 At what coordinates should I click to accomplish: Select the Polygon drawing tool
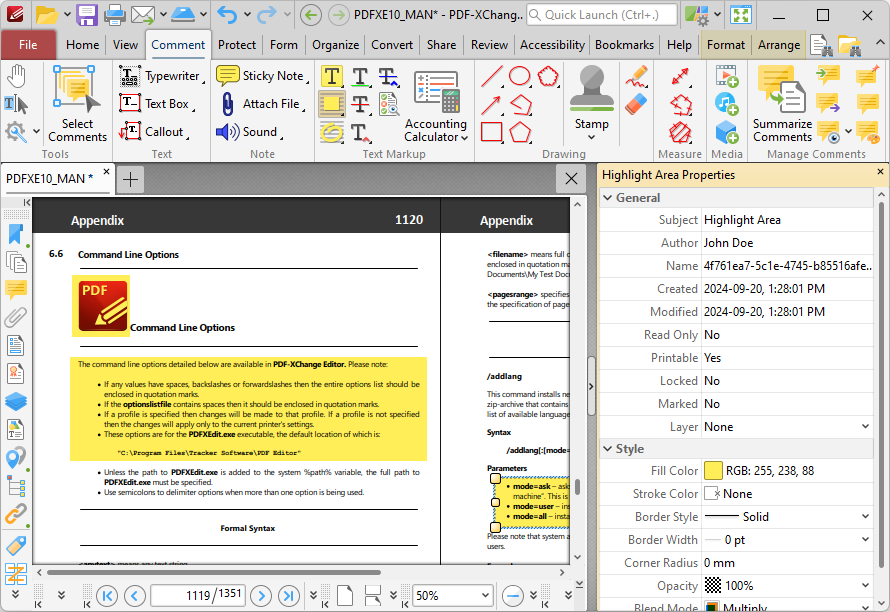click(520, 132)
